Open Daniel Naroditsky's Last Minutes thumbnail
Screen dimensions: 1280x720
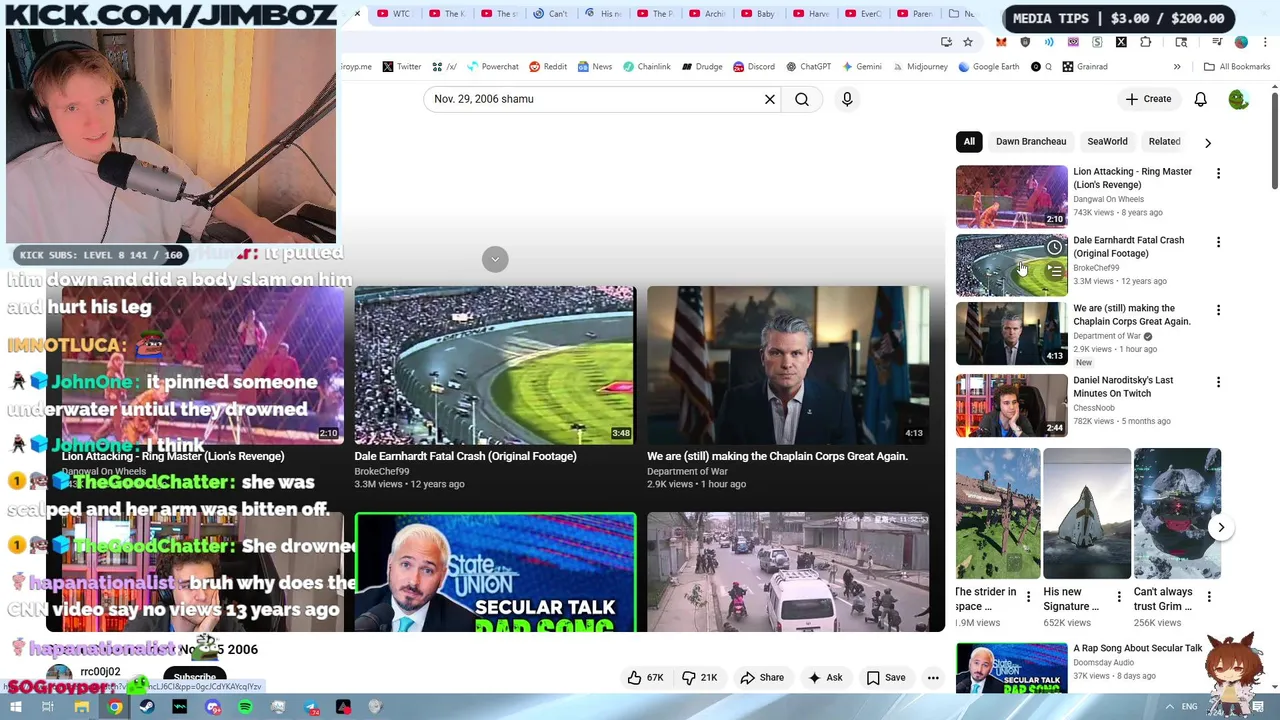pos(1011,406)
